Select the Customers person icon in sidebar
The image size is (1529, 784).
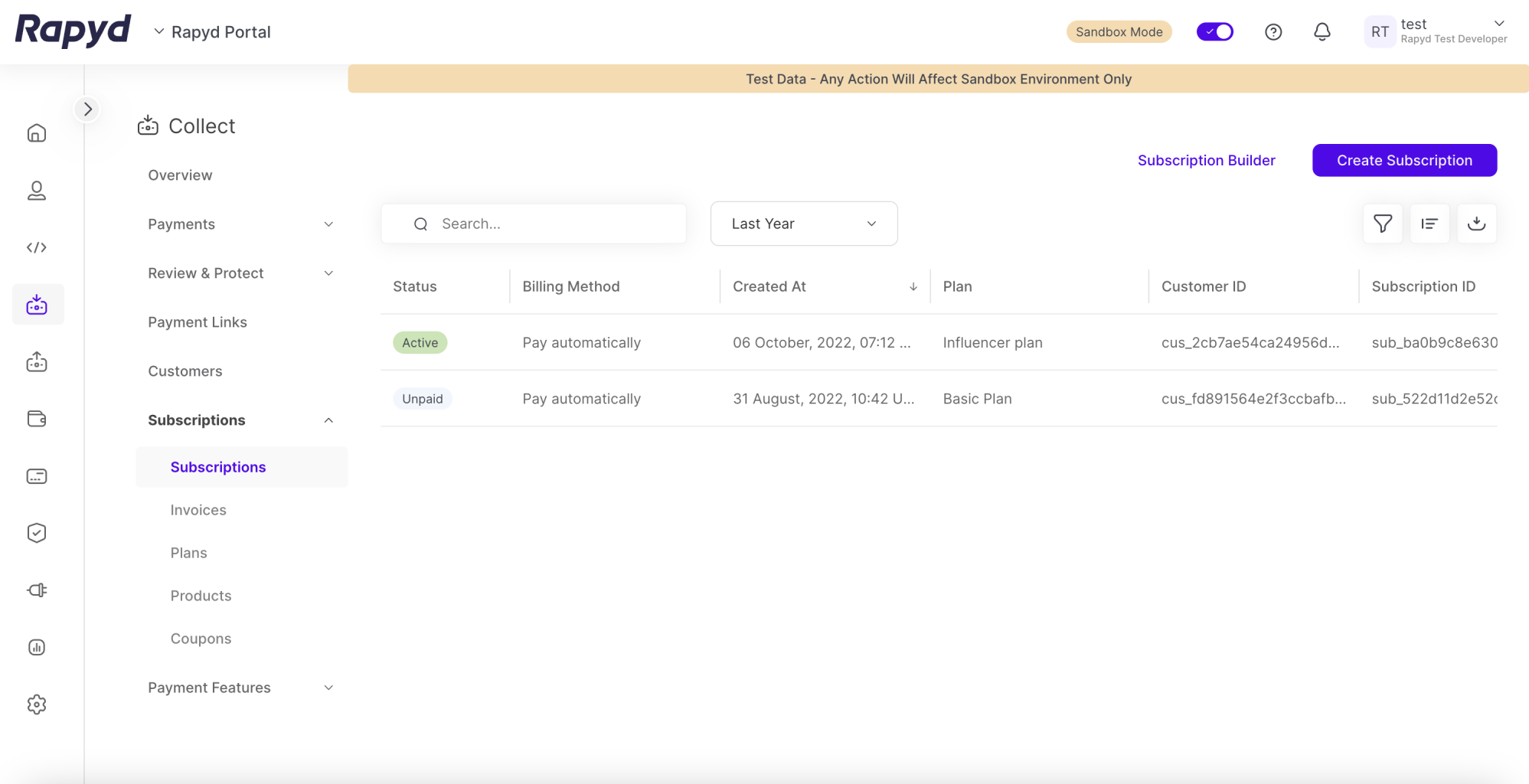37,191
